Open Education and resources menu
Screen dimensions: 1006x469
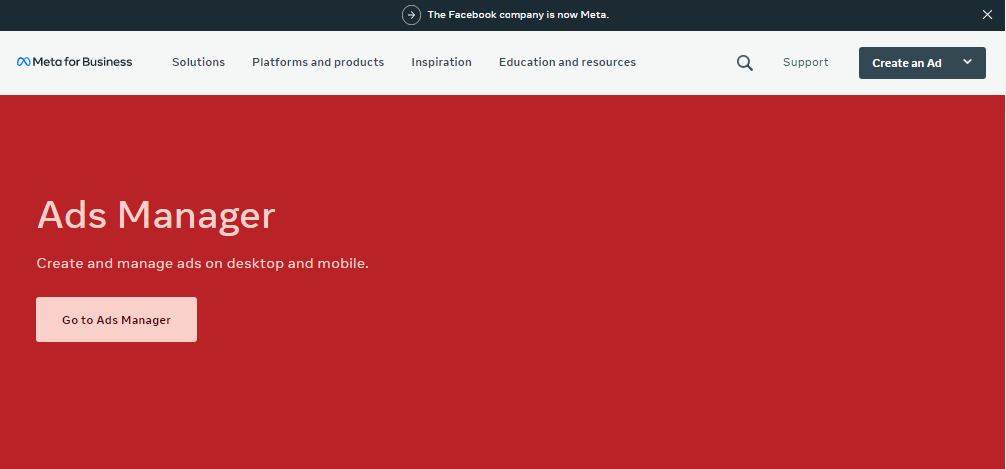tap(567, 62)
